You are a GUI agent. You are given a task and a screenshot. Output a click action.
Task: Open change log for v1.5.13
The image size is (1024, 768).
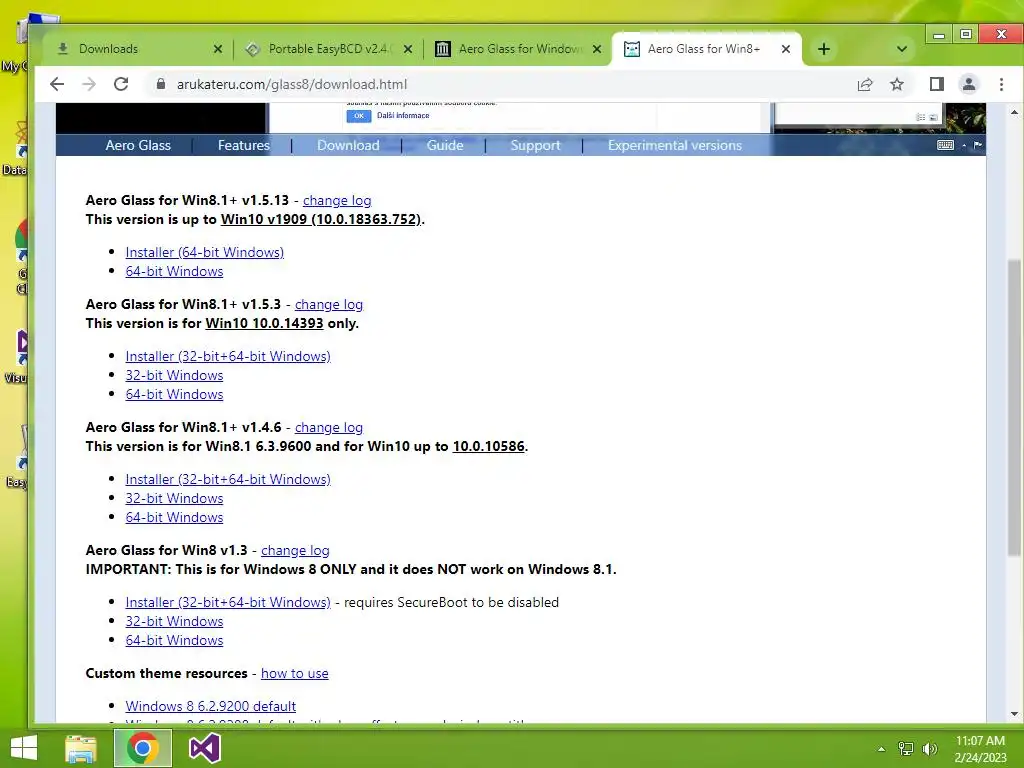click(x=337, y=200)
